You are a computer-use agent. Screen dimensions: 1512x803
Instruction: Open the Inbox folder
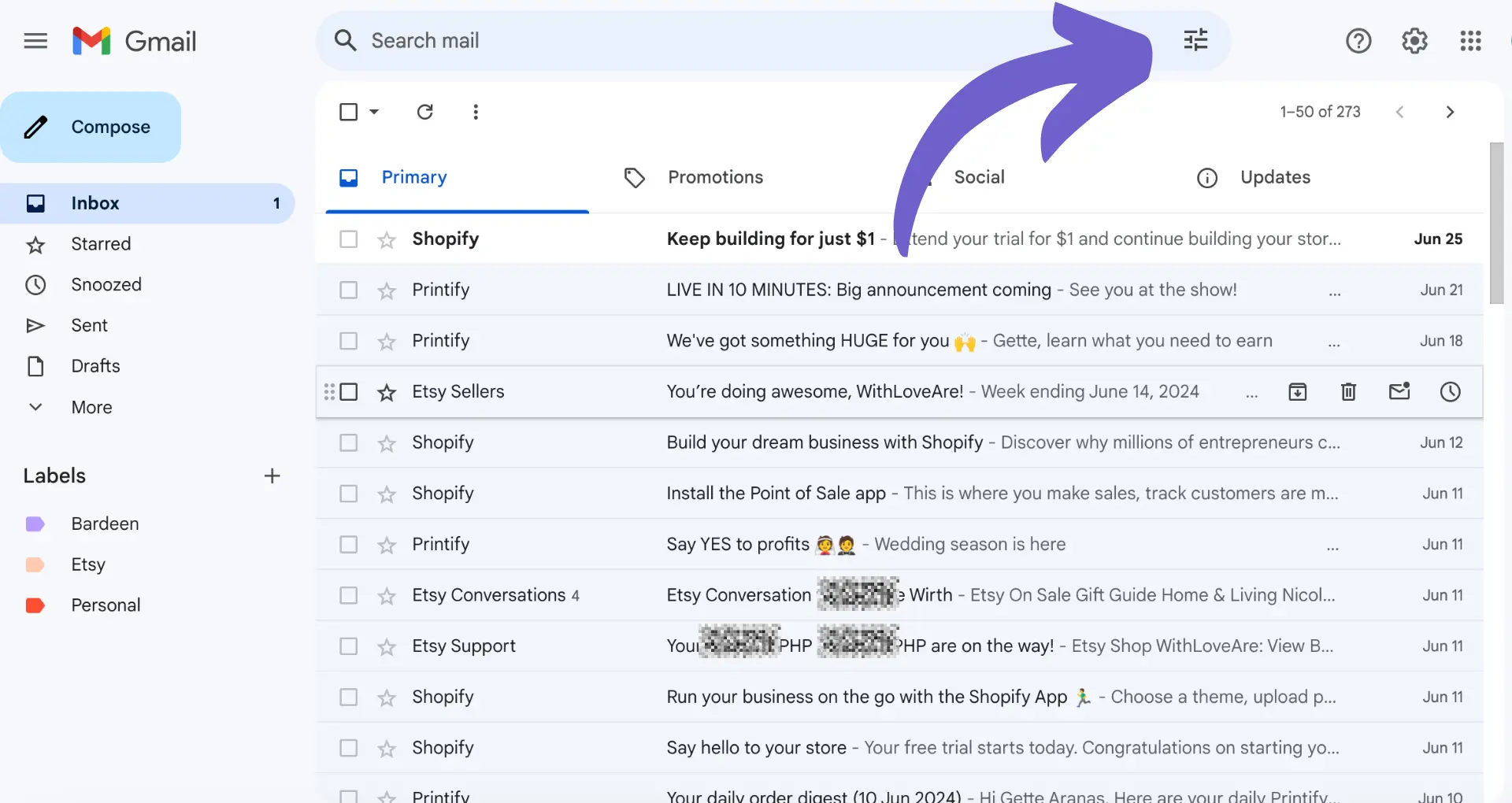coord(147,203)
